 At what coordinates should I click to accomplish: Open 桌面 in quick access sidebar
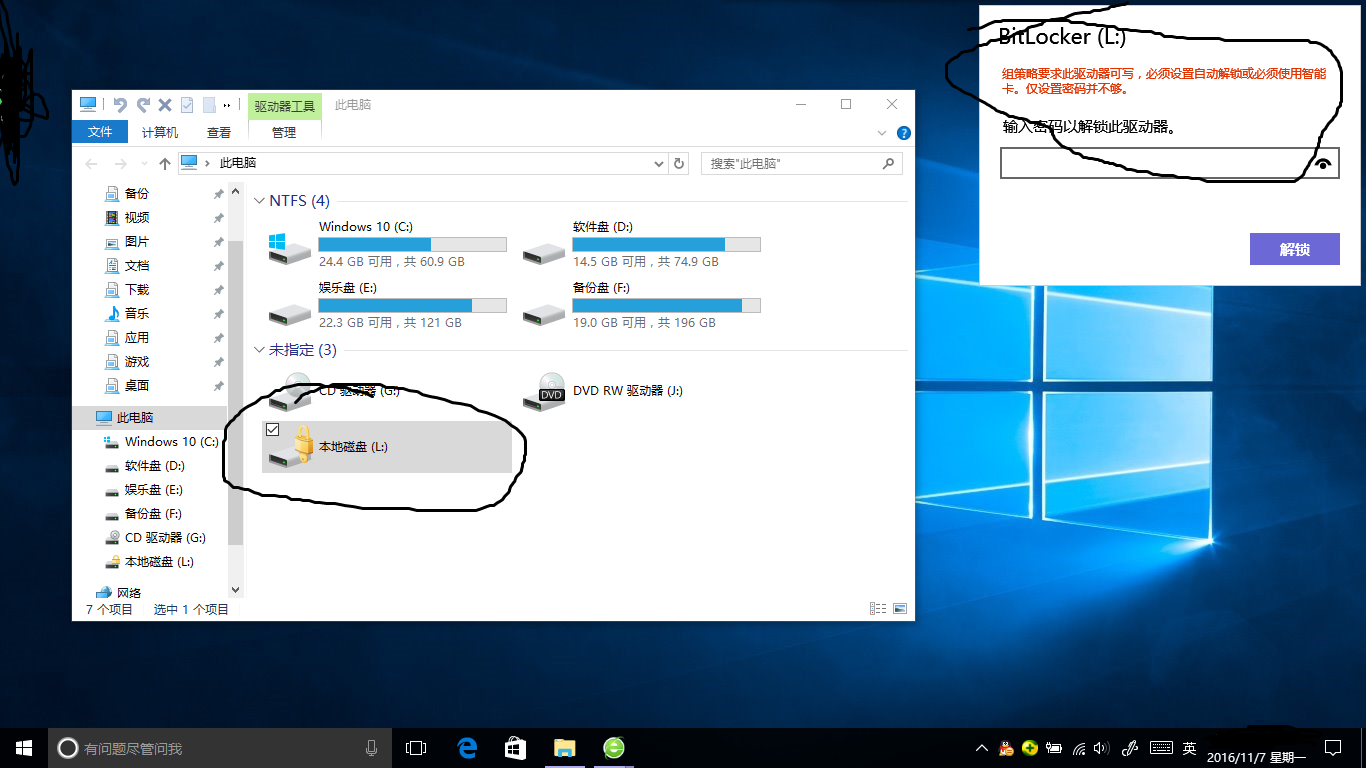pos(137,386)
